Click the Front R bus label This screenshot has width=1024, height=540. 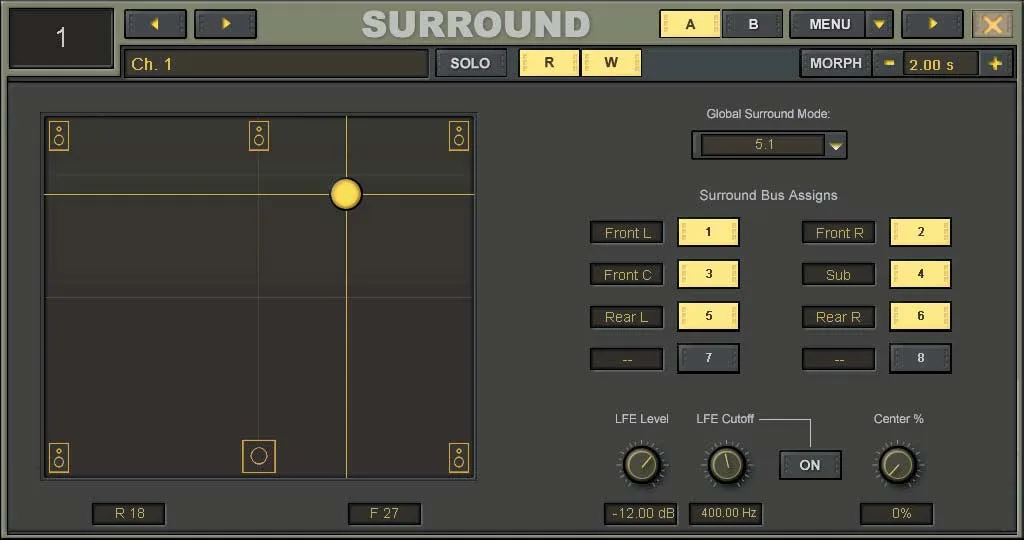tap(839, 233)
